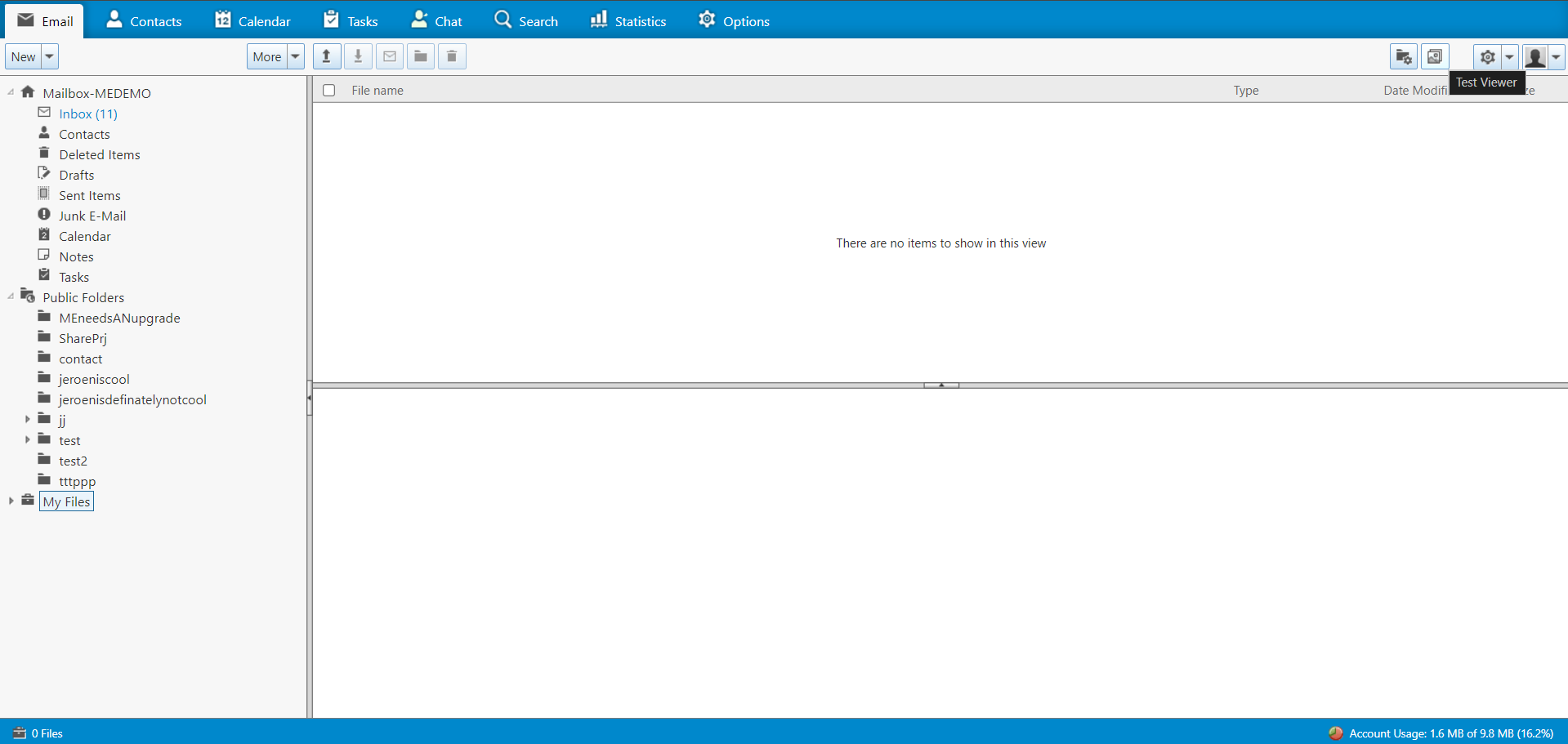Expand the My Files tree node

click(11, 501)
